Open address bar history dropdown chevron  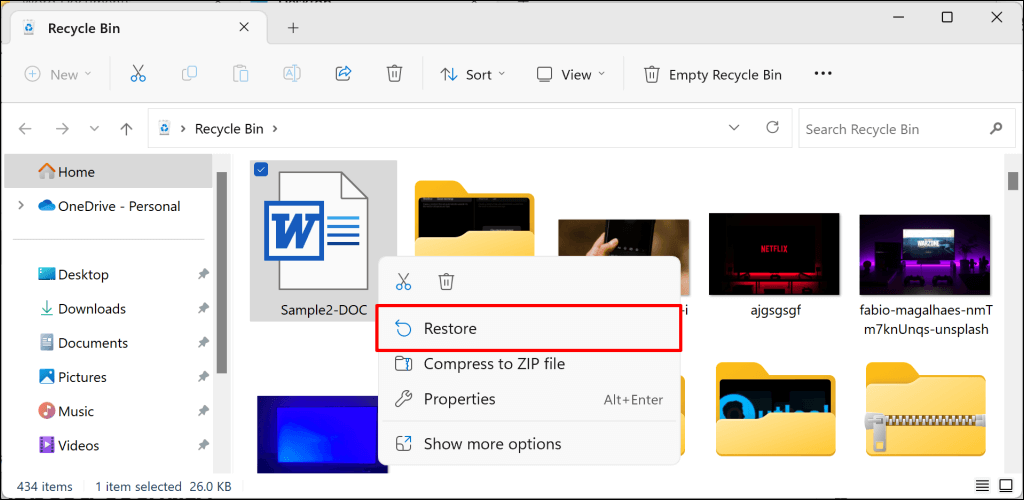734,128
